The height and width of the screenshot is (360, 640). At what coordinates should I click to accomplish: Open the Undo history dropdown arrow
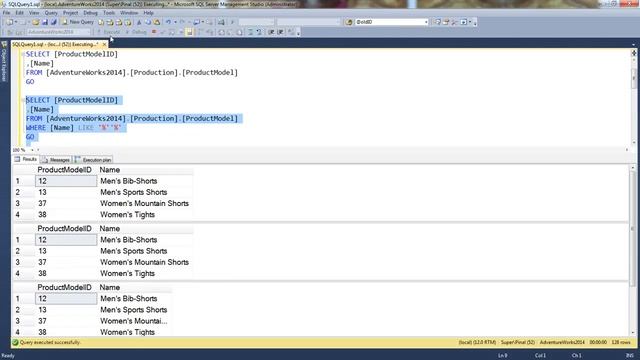pos(175,22)
